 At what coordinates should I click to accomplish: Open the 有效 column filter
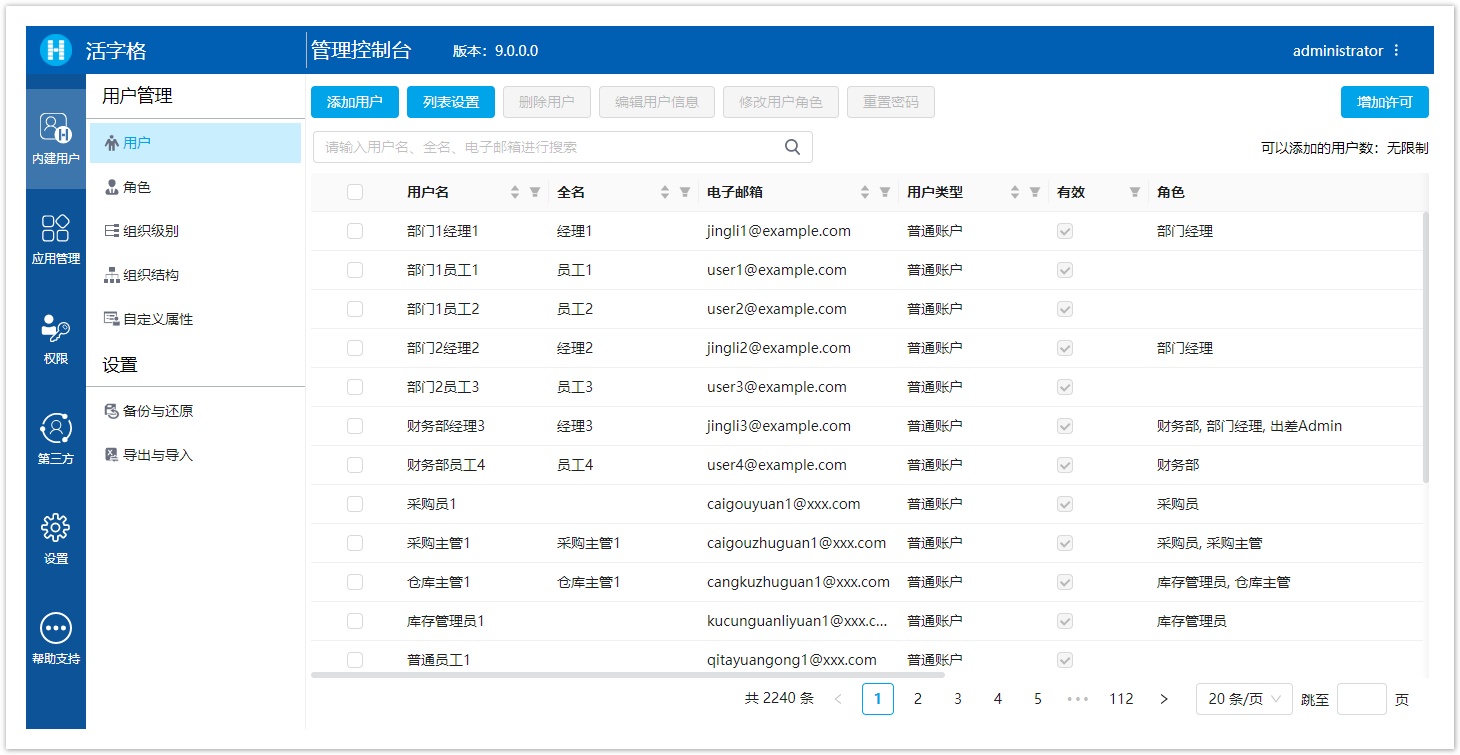click(1135, 192)
